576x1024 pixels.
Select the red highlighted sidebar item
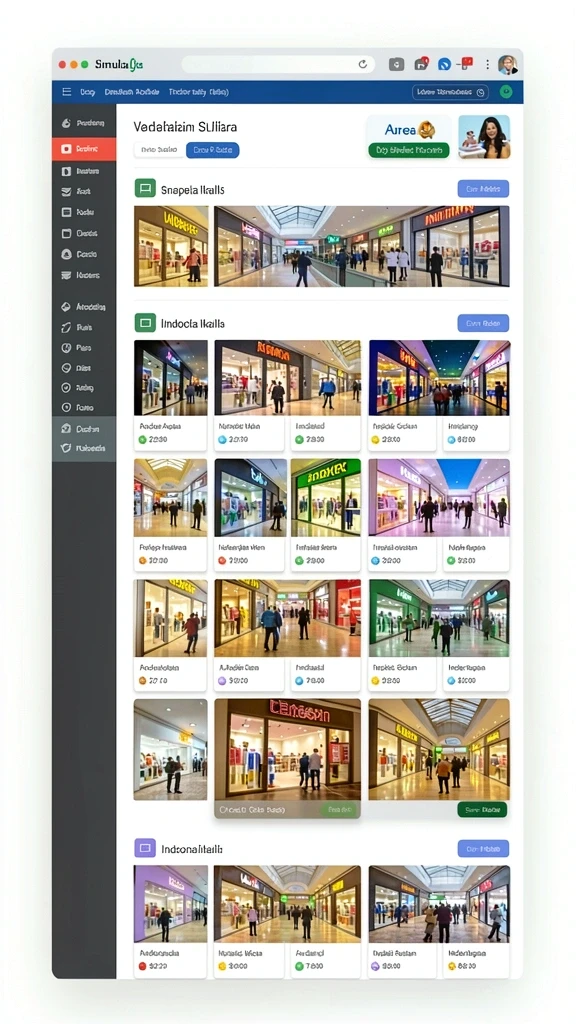pyautogui.click(x=84, y=149)
